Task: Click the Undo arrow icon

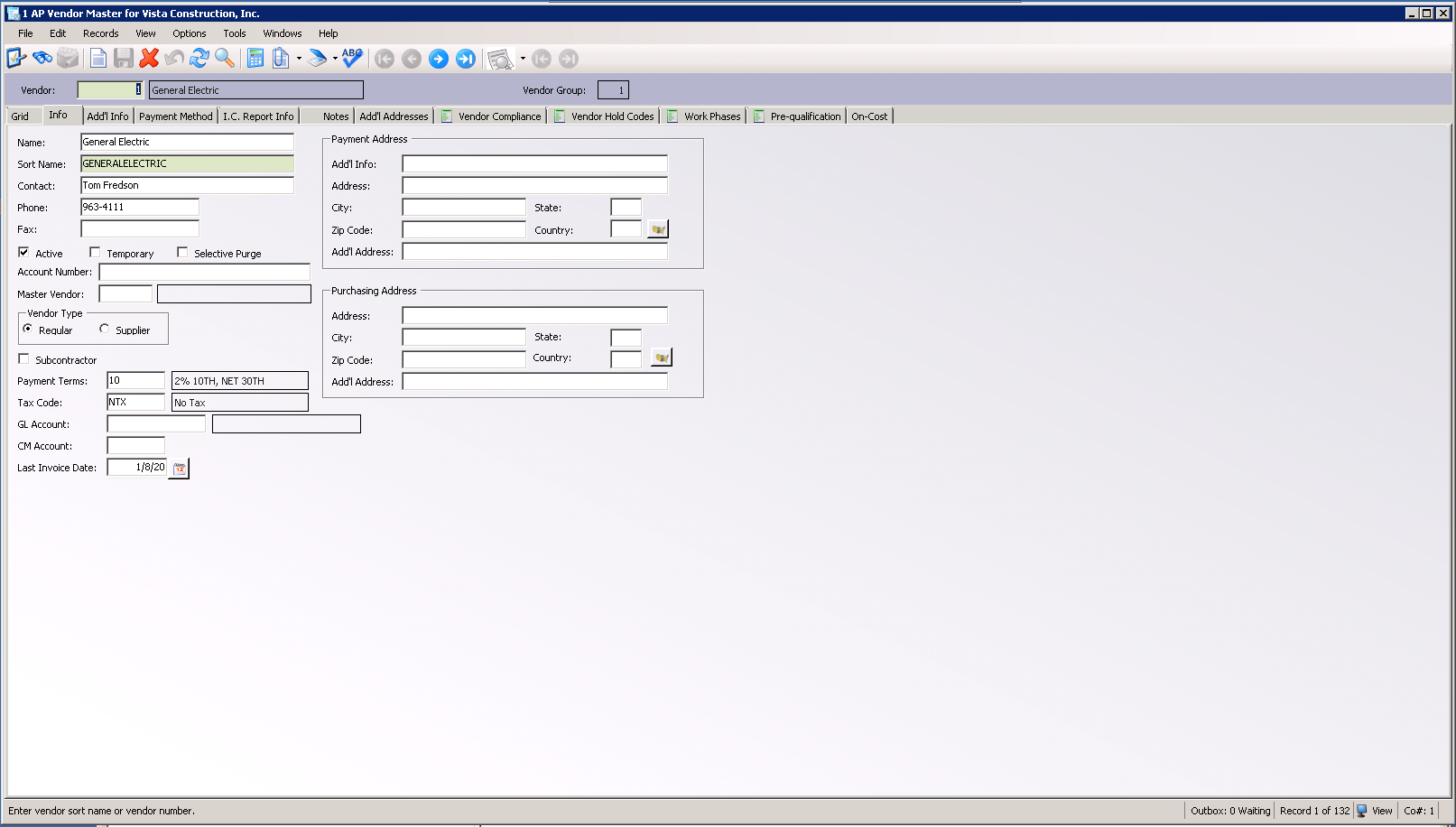Action: coord(174,59)
